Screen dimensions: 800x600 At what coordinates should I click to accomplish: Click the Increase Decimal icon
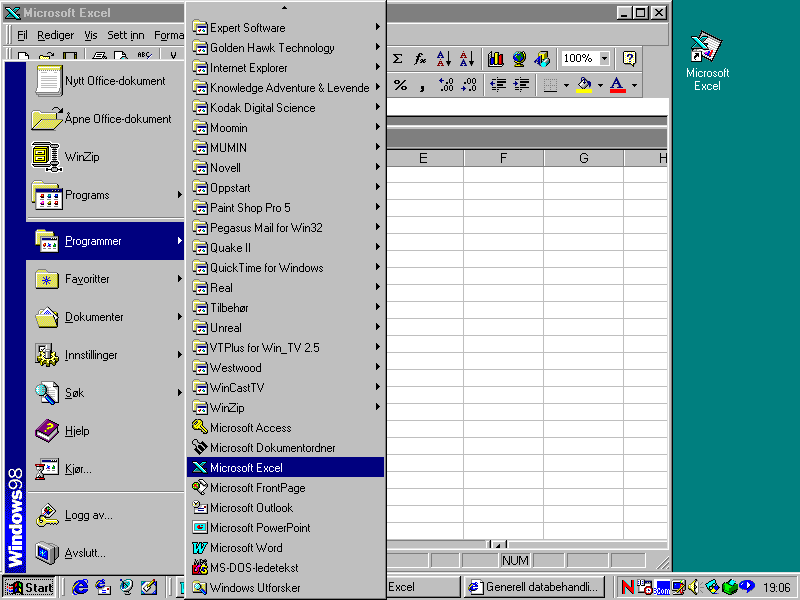coord(446,86)
